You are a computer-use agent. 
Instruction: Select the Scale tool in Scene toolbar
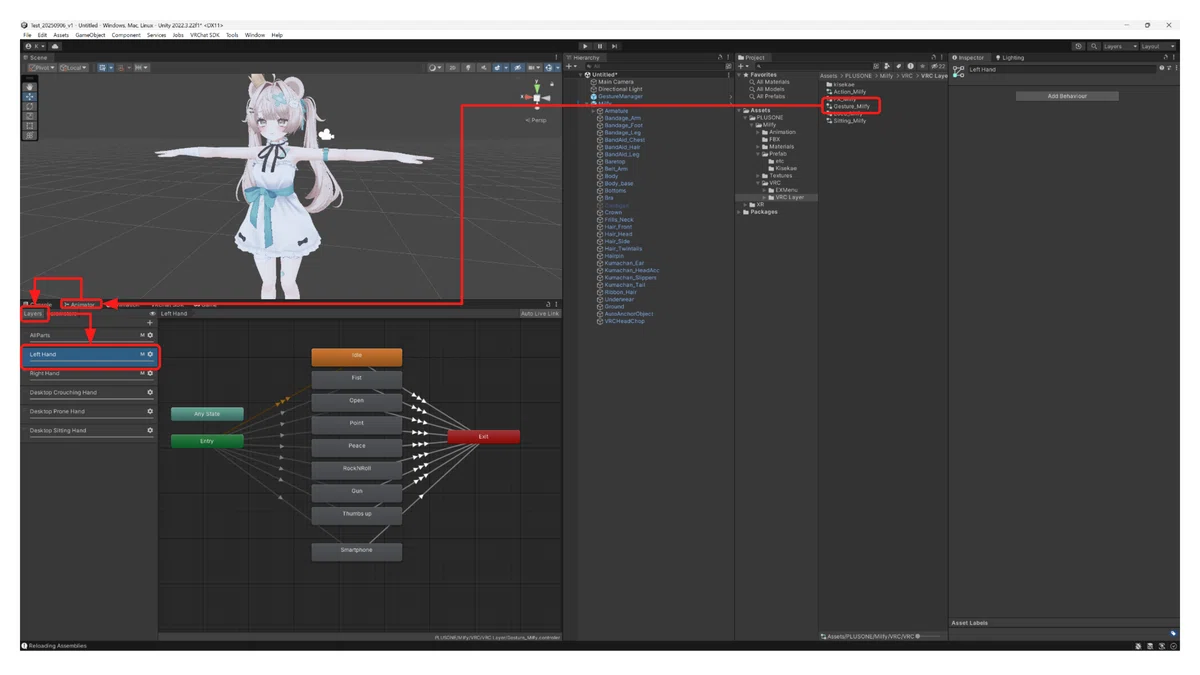pyautogui.click(x=30, y=116)
